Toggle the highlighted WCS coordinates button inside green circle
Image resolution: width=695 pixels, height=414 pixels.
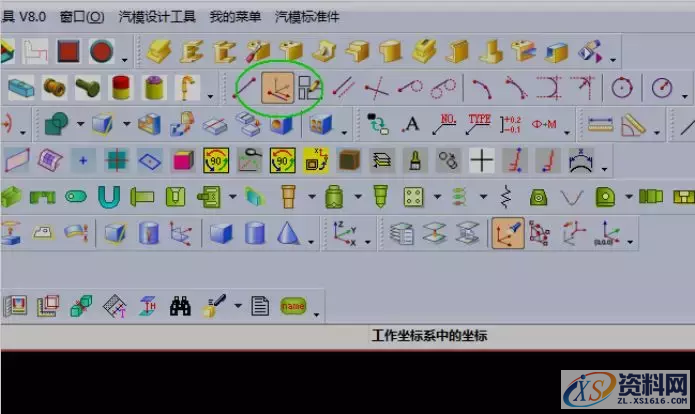(277, 88)
